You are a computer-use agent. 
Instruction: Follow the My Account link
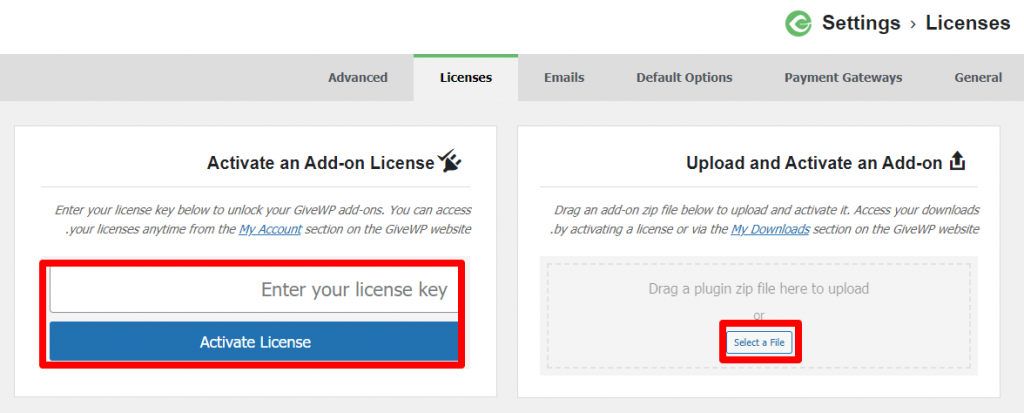(270, 230)
